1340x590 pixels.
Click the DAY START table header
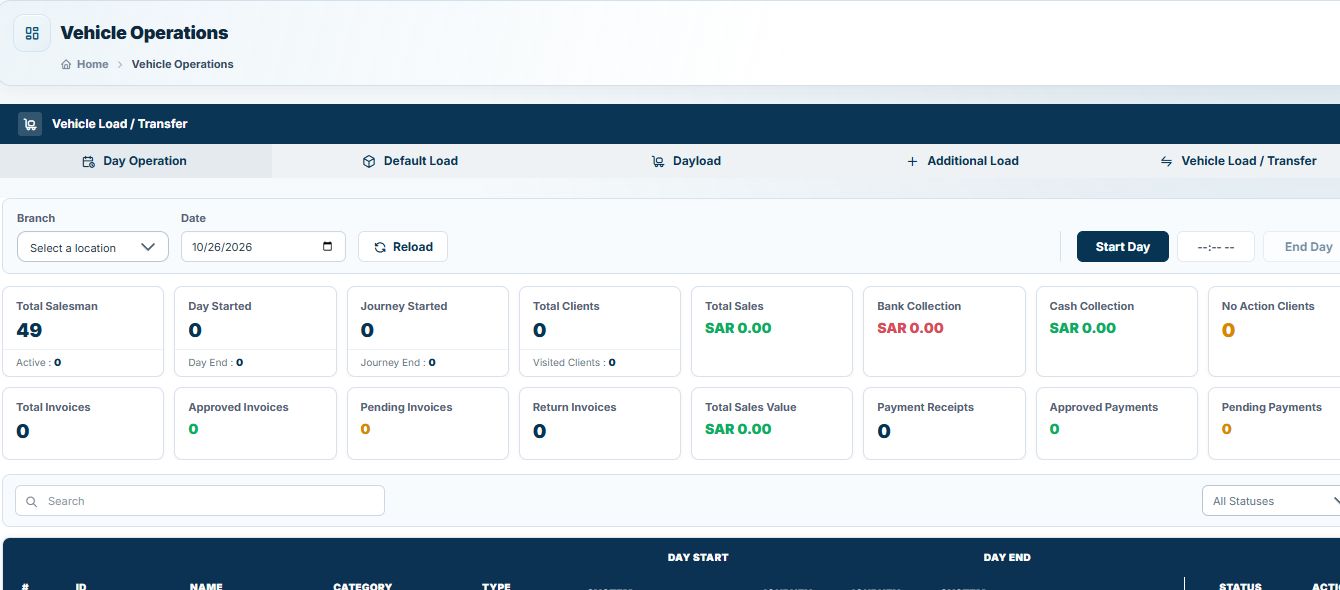[x=698, y=557]
